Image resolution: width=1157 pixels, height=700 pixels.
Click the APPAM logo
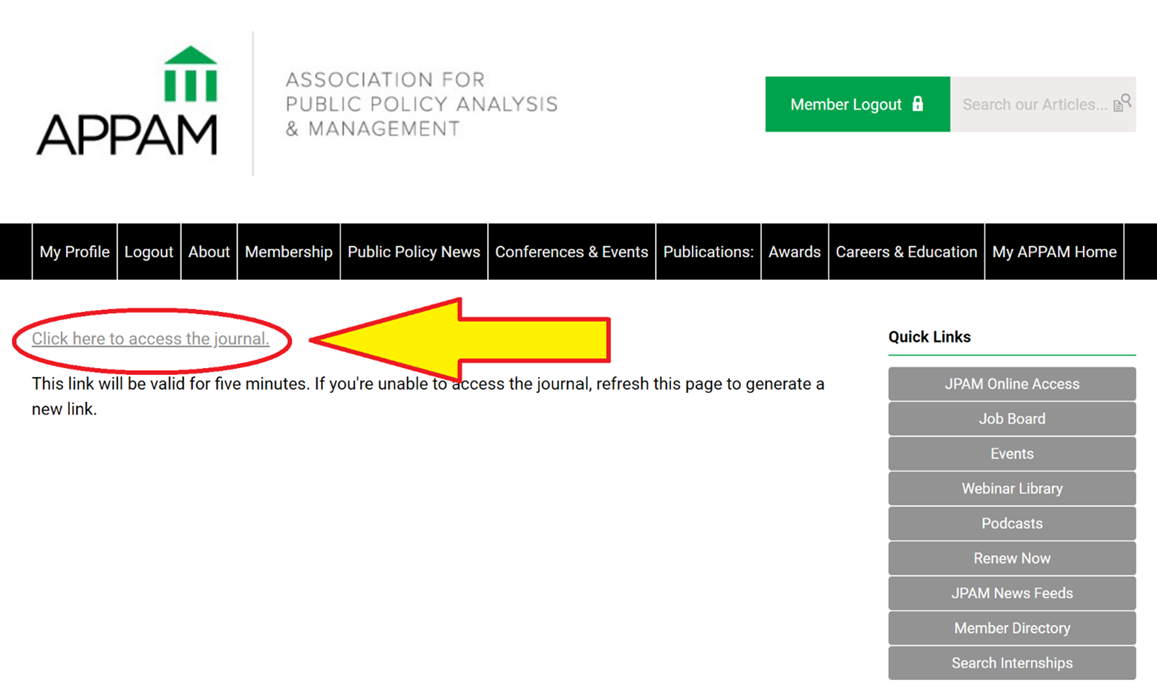click(127, 101)
